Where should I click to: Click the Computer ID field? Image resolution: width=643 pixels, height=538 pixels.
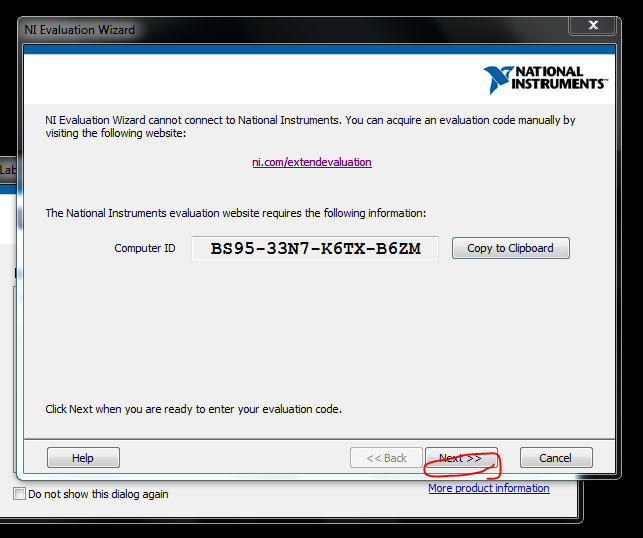pos(315,248)
